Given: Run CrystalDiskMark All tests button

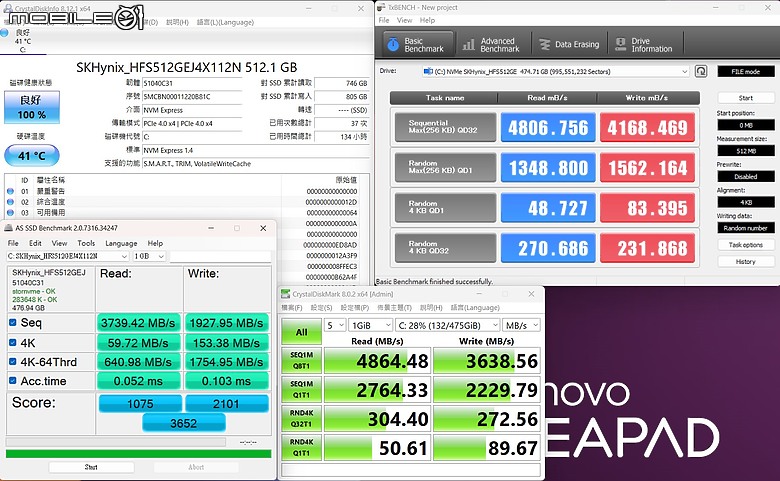Looking at the screenshot, I should point(301,332).
